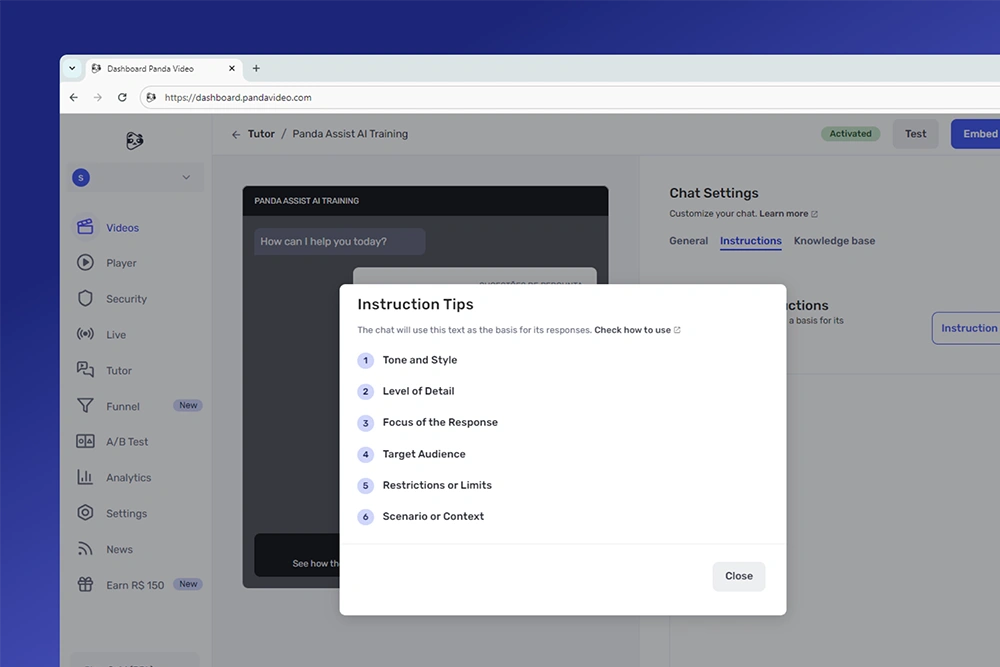Click the New badge next to Earn R$ 150
Screen dimensions: 1000x667
(x=188, y=584)
